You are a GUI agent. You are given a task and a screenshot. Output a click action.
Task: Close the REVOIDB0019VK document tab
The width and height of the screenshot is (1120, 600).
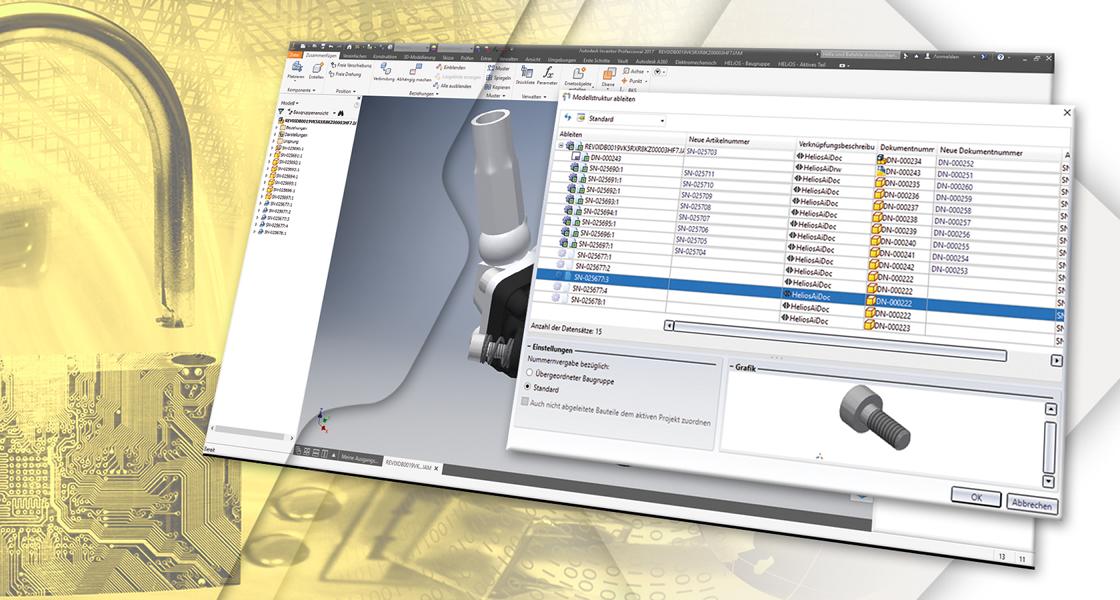(436, 469)
